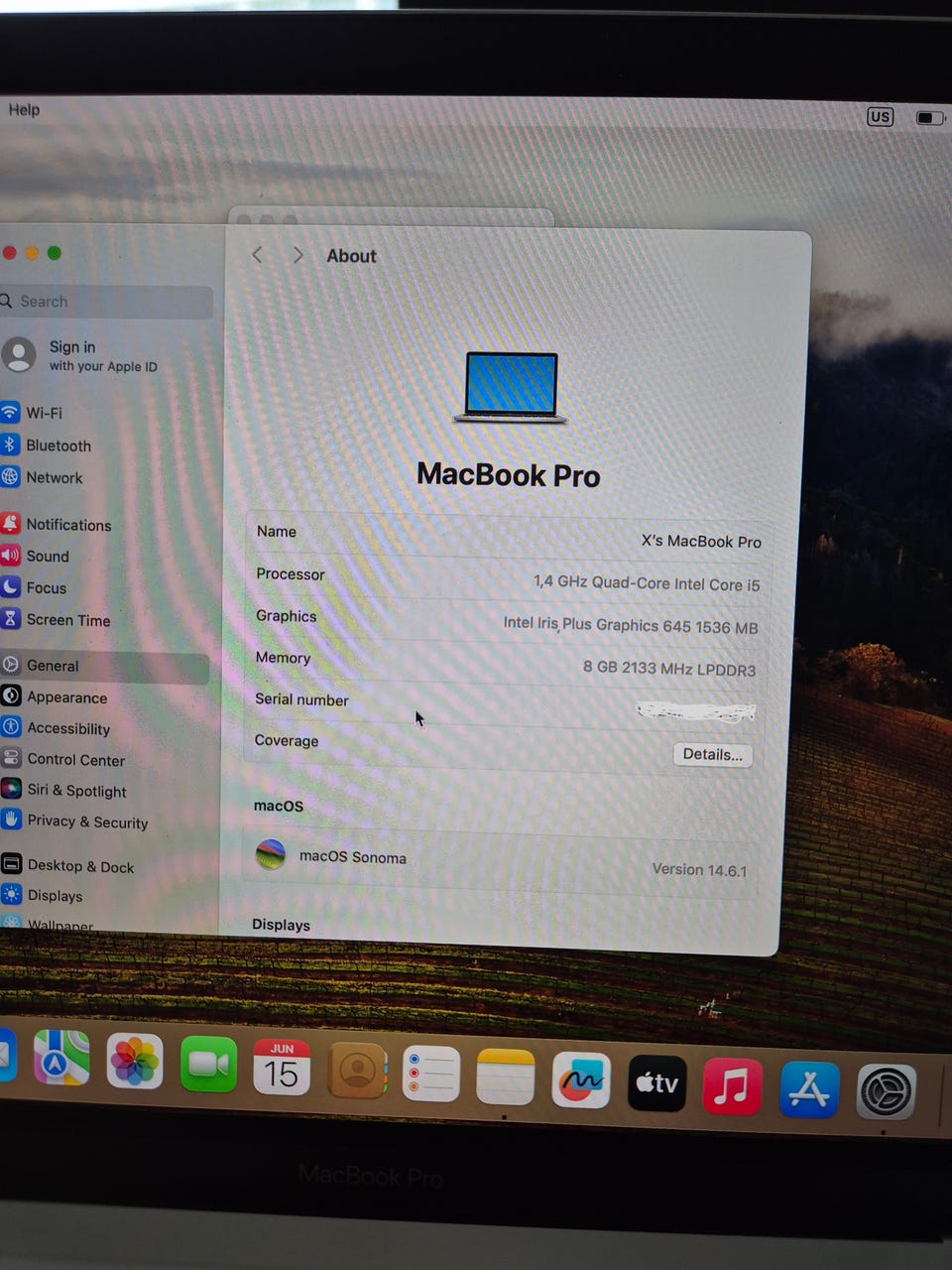The width and height of the screenshot is (952, 1270).
Task: Launch Music from the Dock
Action: click(732, 1086)
